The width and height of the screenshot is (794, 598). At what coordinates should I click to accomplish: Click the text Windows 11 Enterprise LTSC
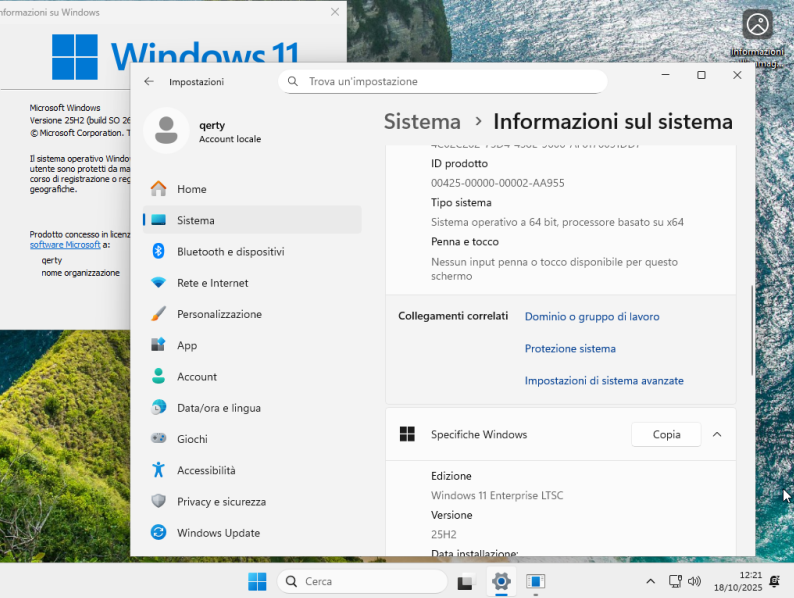click(x=497, y=495)
